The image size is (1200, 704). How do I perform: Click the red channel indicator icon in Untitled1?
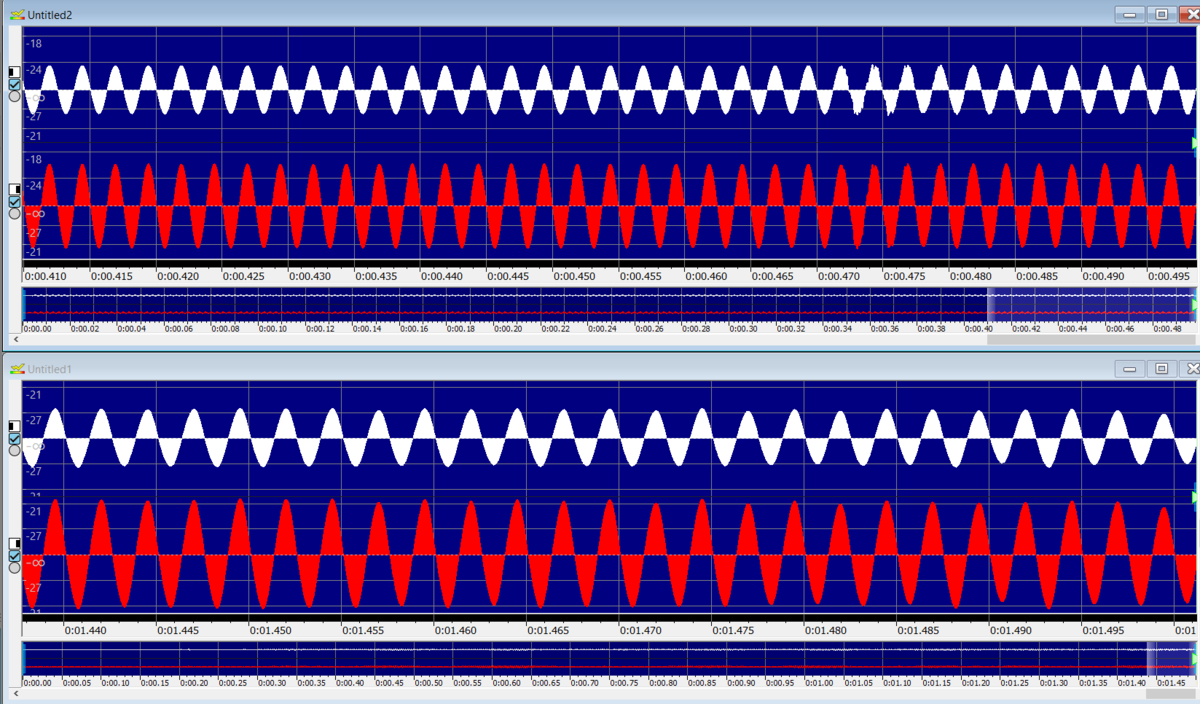pos(14,543)
